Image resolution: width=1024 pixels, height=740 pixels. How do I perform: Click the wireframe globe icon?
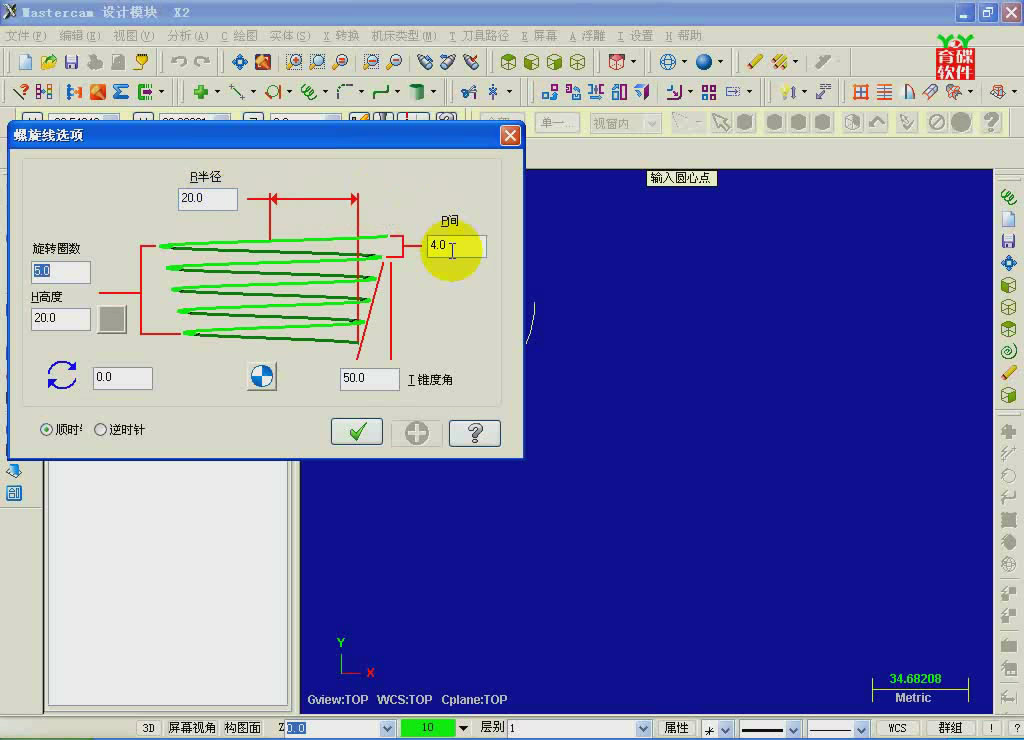(x=667, y=62)
